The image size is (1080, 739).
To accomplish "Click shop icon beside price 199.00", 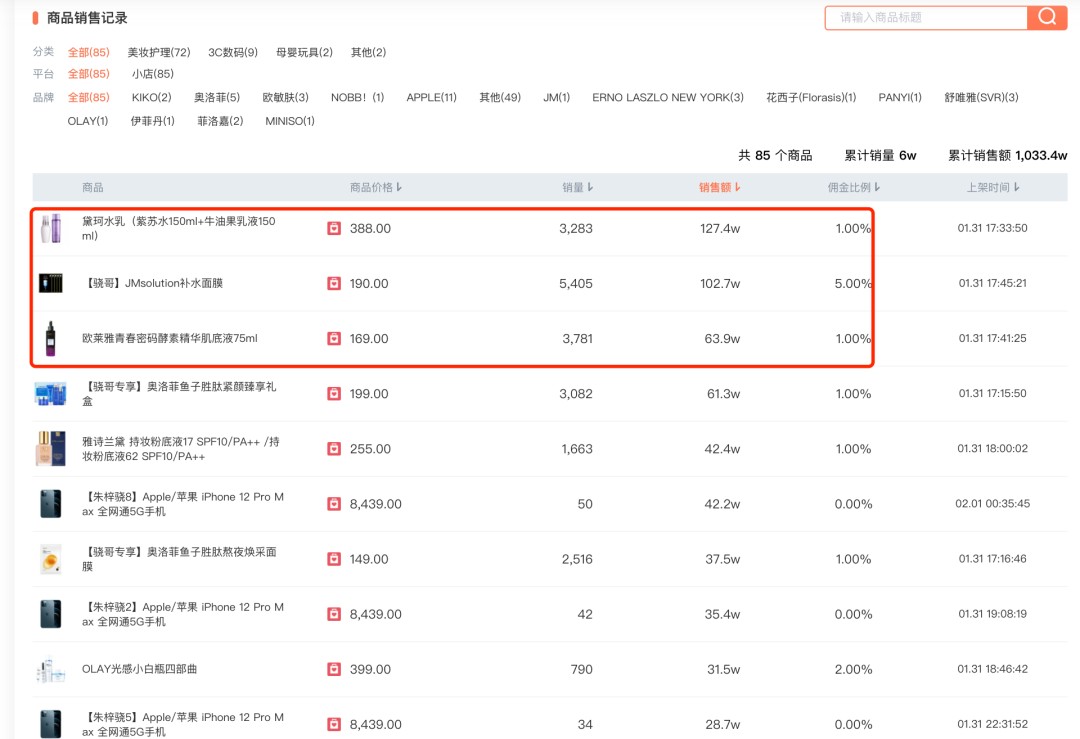I will coord(334,393).
